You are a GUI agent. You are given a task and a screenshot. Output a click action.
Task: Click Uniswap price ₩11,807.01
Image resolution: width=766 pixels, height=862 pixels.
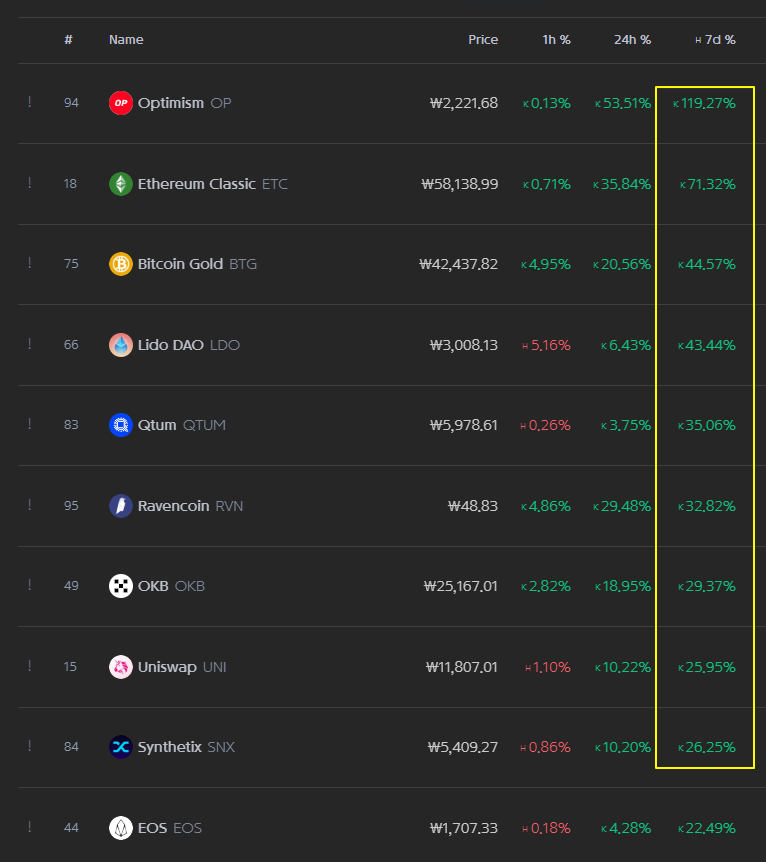462,667
